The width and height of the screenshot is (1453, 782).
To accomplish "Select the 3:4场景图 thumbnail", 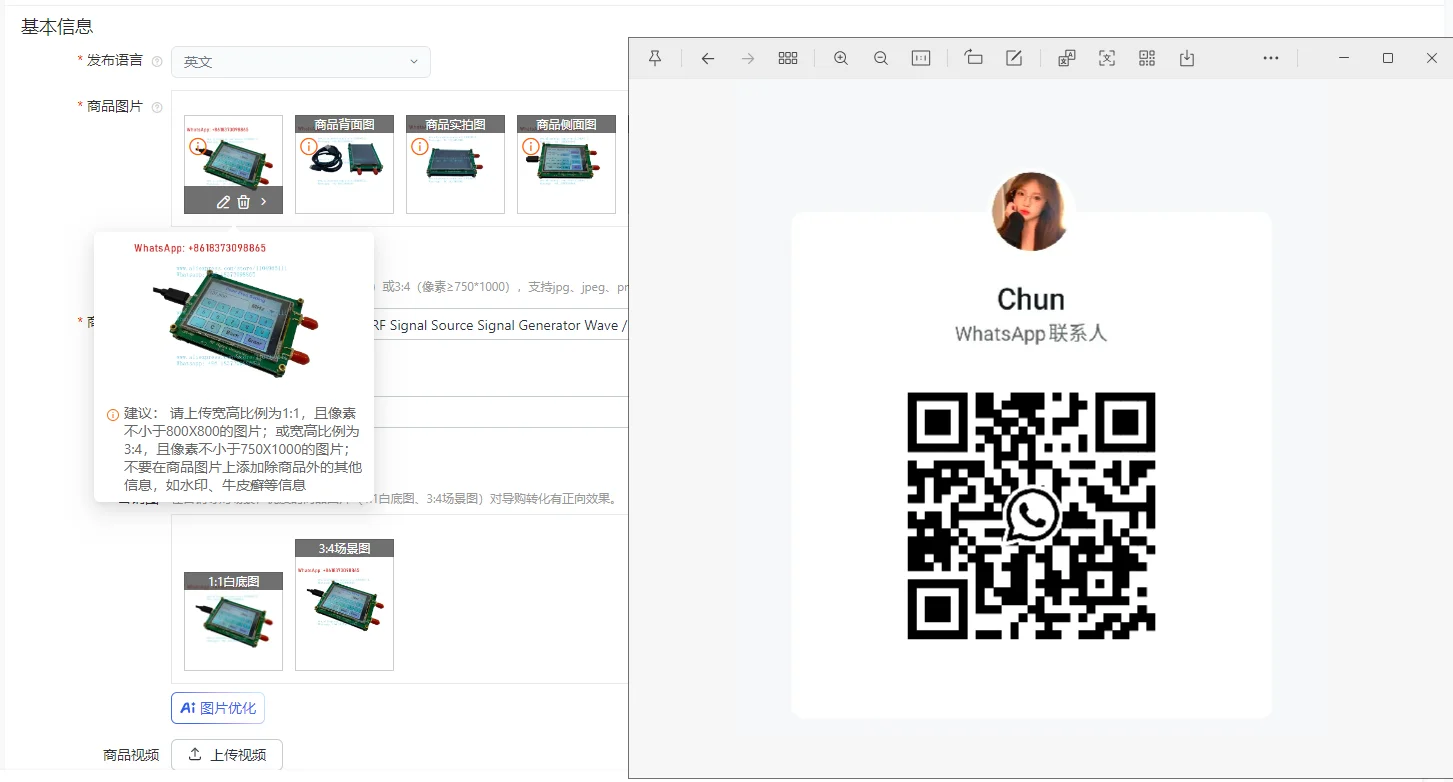I will 344,605.
